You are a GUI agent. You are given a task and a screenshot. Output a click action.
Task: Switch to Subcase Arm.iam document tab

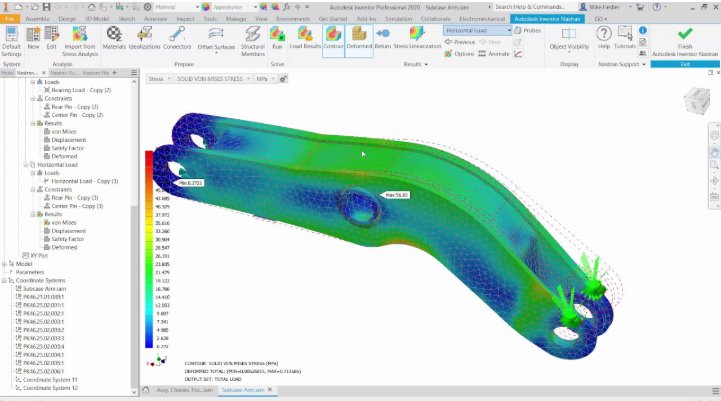tap(243, 390)
